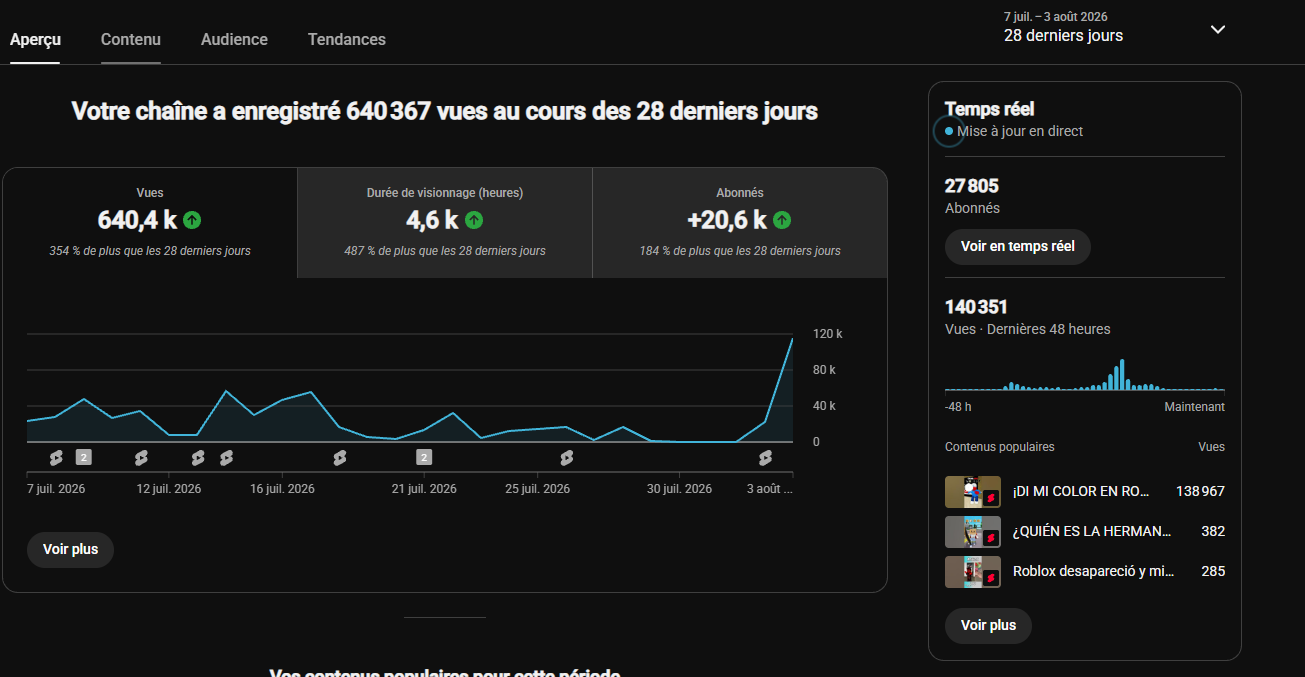Select the Durée de visionnage (heures) metric card
1305x677 pixels.
[445, 223]
